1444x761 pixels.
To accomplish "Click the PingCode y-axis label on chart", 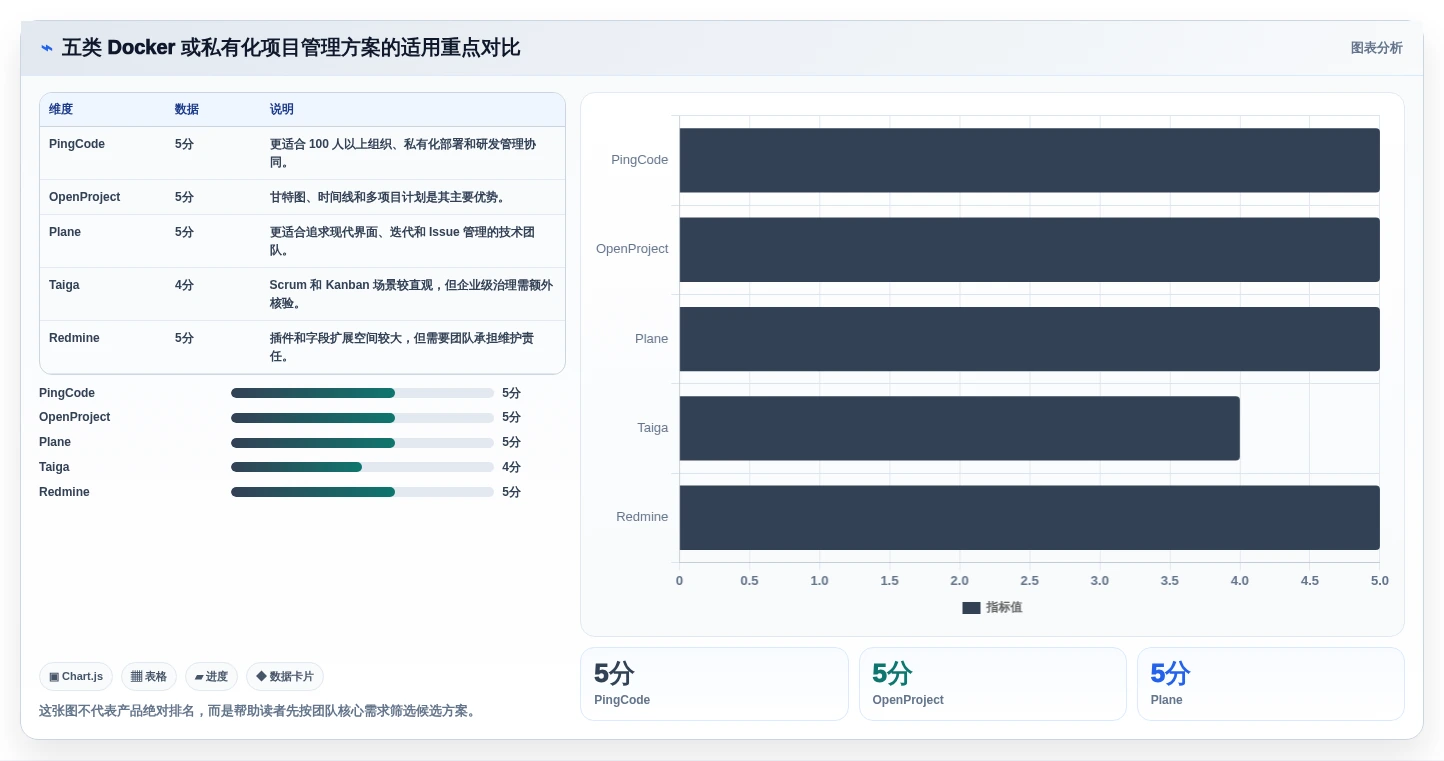I will [x=640, y=160].
